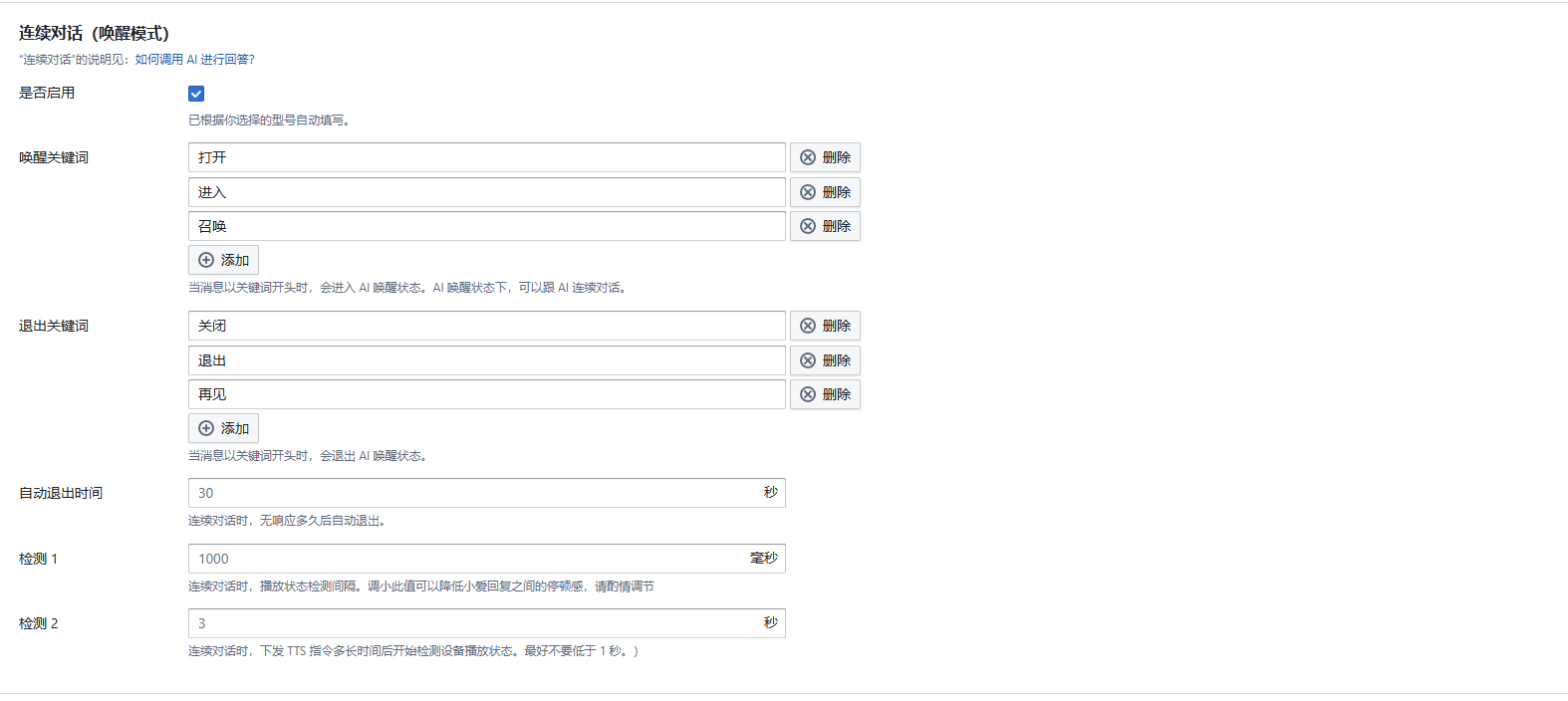The height and width of the screenshot is (701, 1568).
Task: Uncheck the 是否启用 checkbox
Action: coord(196,94)
